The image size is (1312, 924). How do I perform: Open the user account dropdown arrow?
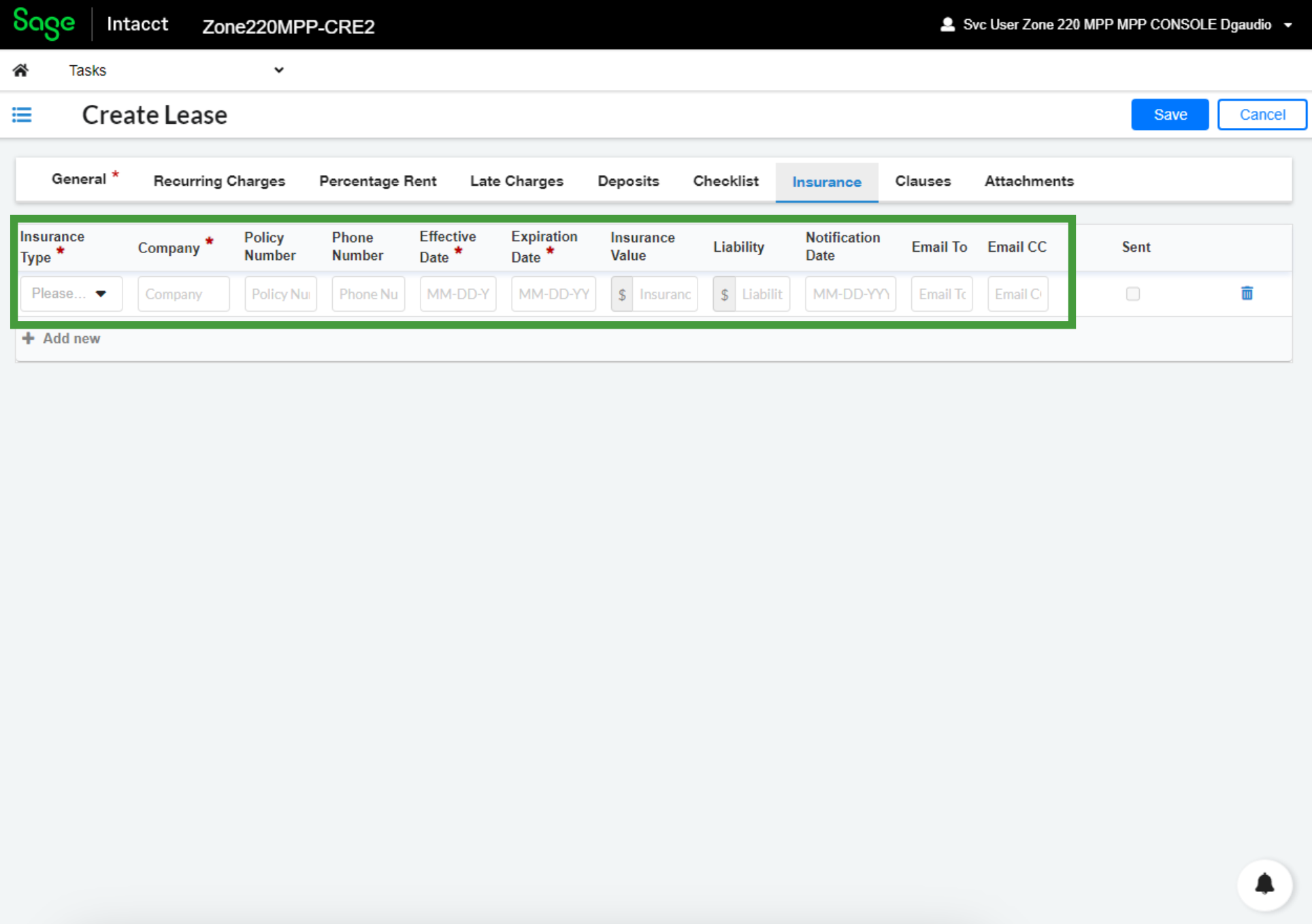tap(1288, 25)
